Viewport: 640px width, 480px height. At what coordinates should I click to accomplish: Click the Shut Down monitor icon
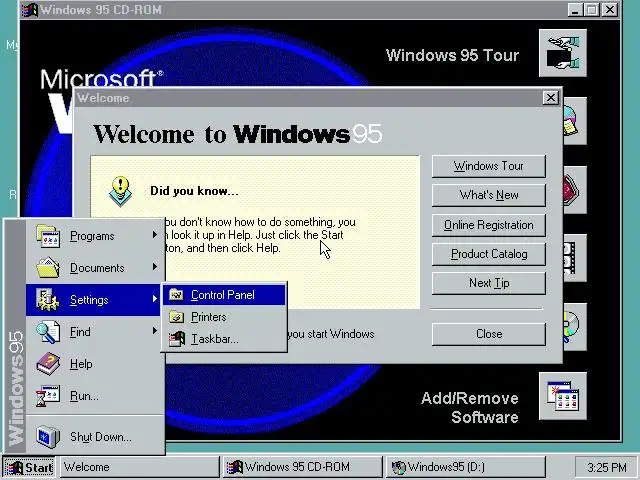point(48,436)
